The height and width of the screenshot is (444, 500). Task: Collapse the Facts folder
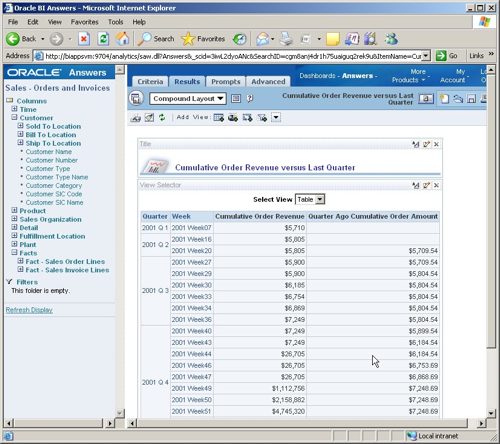tap(14, 252)
